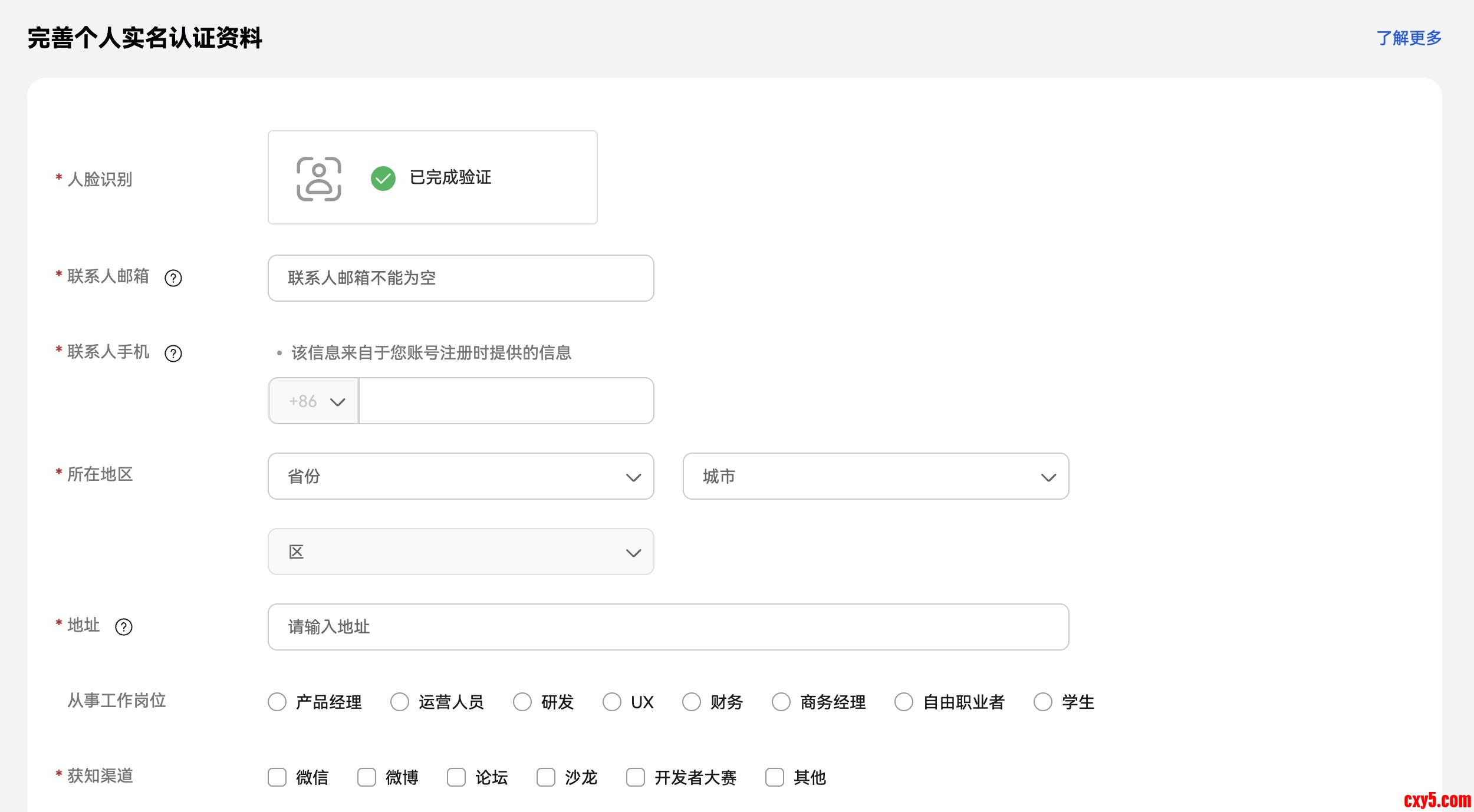Click the green verification checkmark icon
The width and height of the screenshot is (1474, 812).
tap(383, 178)
